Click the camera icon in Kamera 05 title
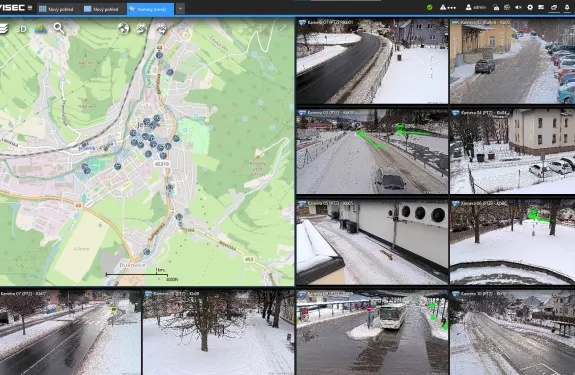 point(302,203)
